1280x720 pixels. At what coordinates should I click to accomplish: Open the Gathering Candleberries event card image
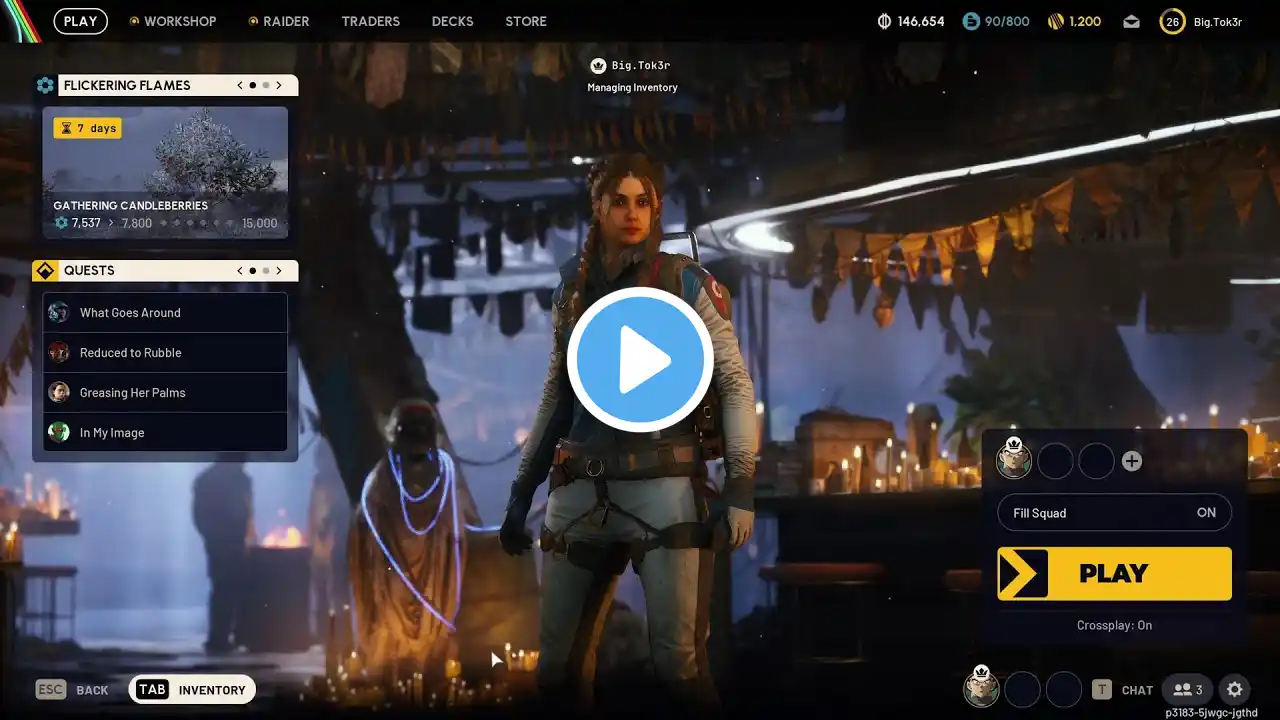[165, 172]
